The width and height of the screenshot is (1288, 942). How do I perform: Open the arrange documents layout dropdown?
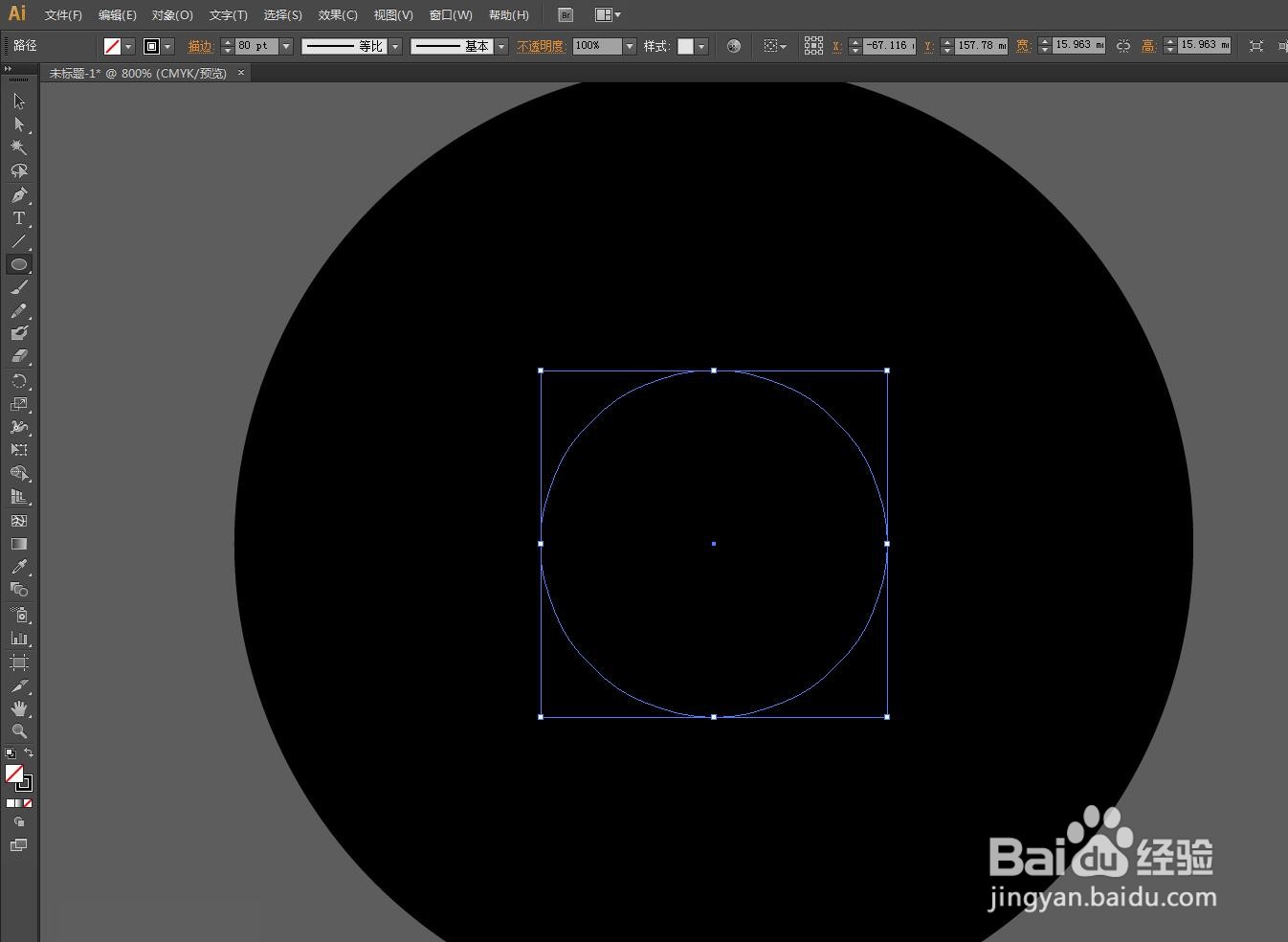click(x=608, y=15)
